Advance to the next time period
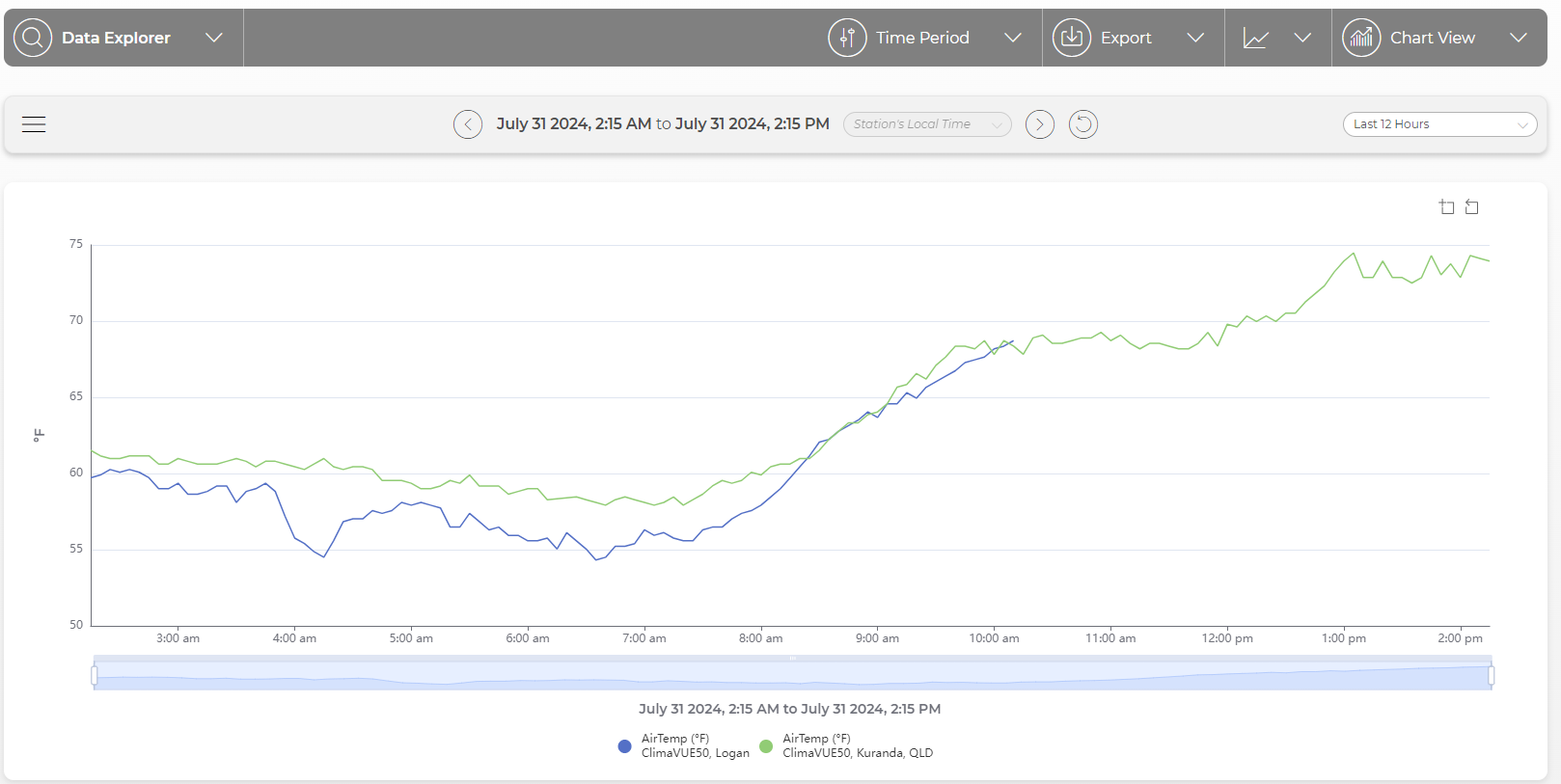This screenshot has height=784, width=1561. 1039,124
